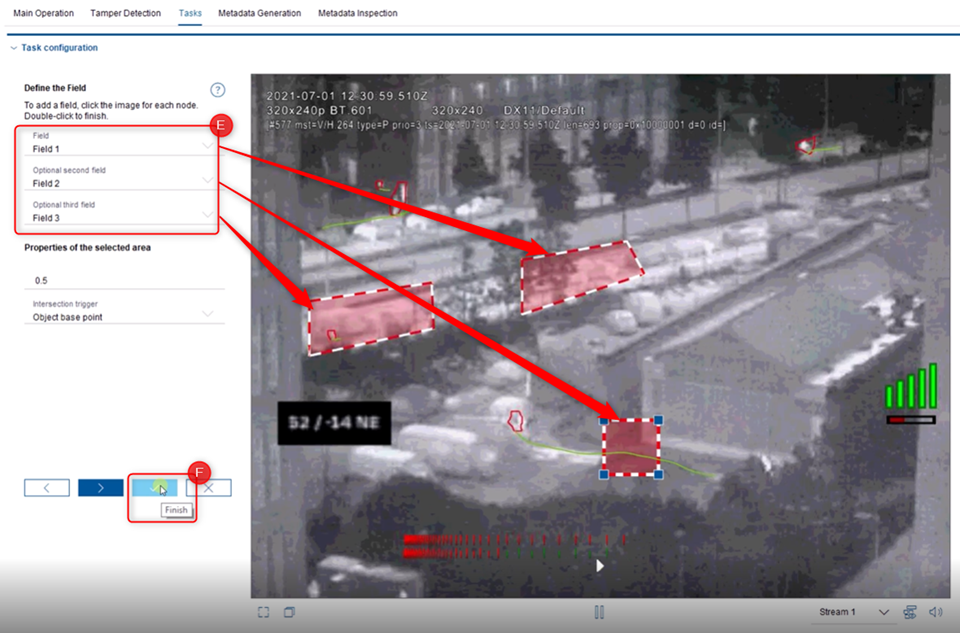Mute audio with the speaker icon
Screen dimensions: 960x633
(x=936, y=612)
